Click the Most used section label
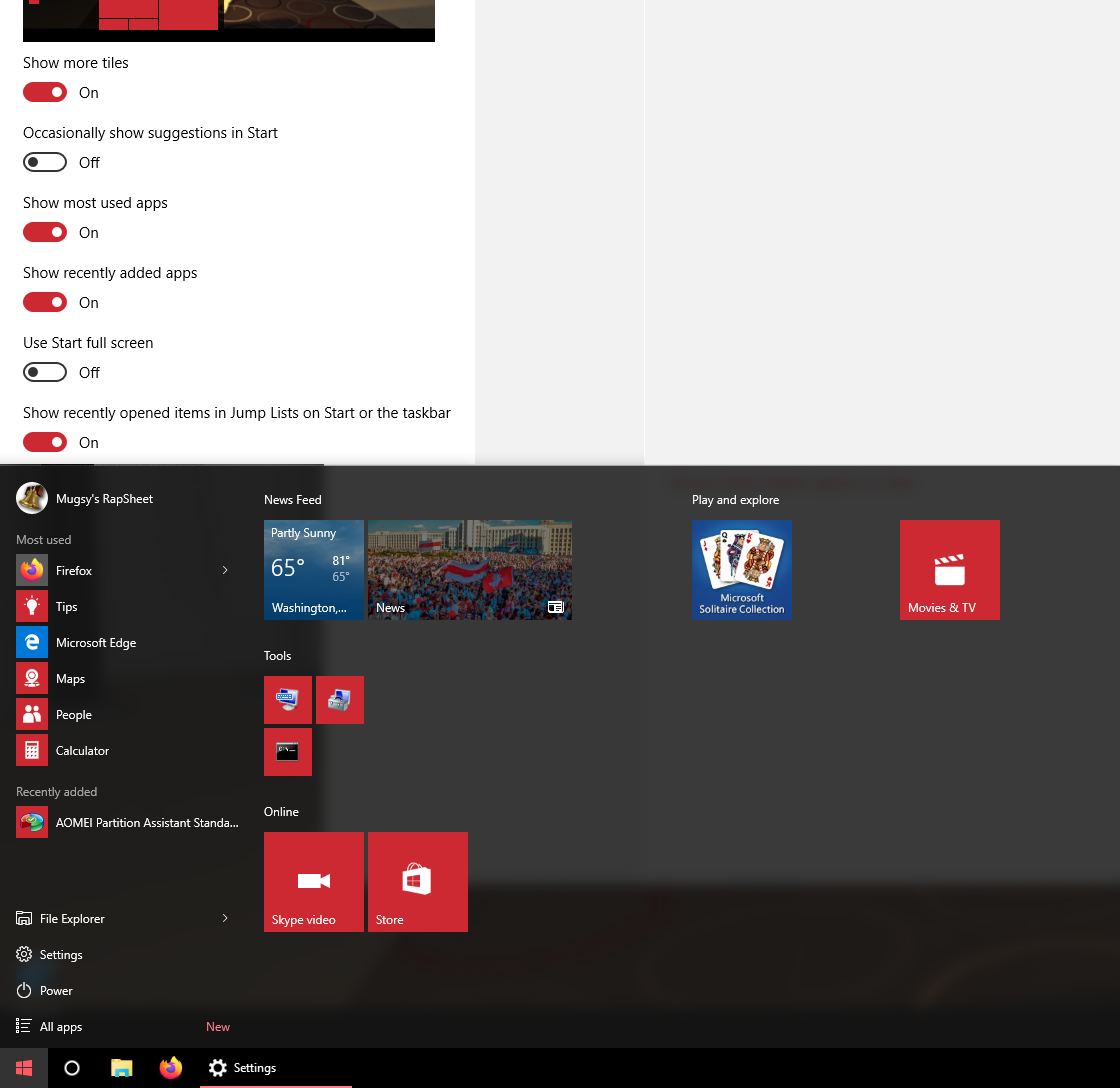Viewport: 1120px width, 1088px height. [x=44, y=539]
